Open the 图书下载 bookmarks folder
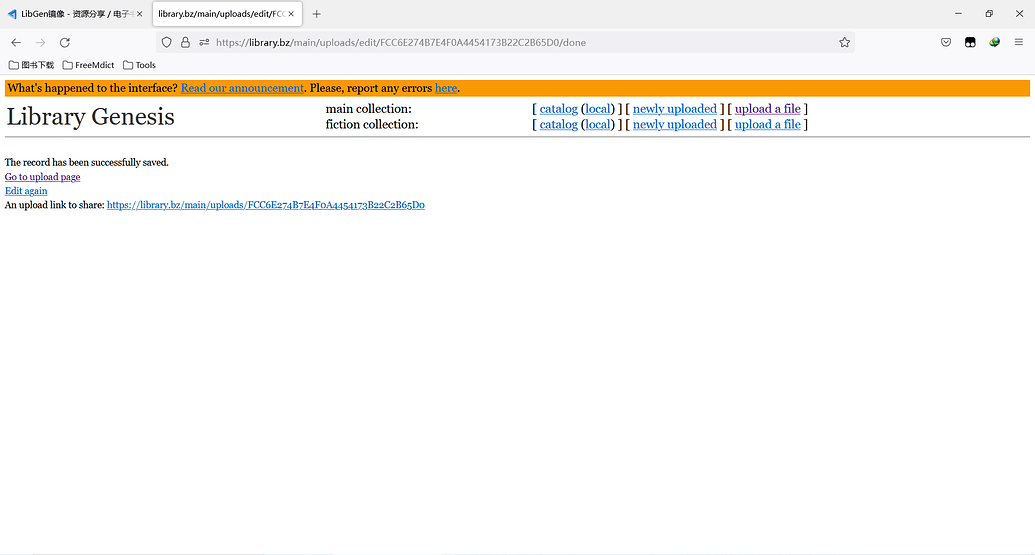The height and width of the screenshot is (555, 1035). [31, 65]
